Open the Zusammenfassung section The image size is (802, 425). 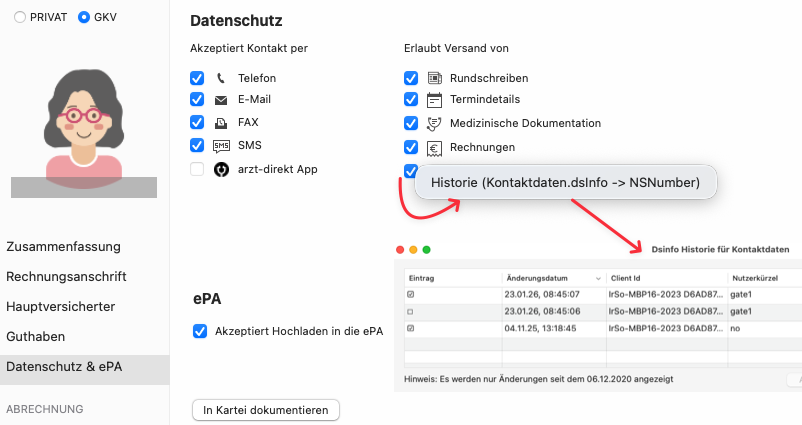(x=63, y=247)
